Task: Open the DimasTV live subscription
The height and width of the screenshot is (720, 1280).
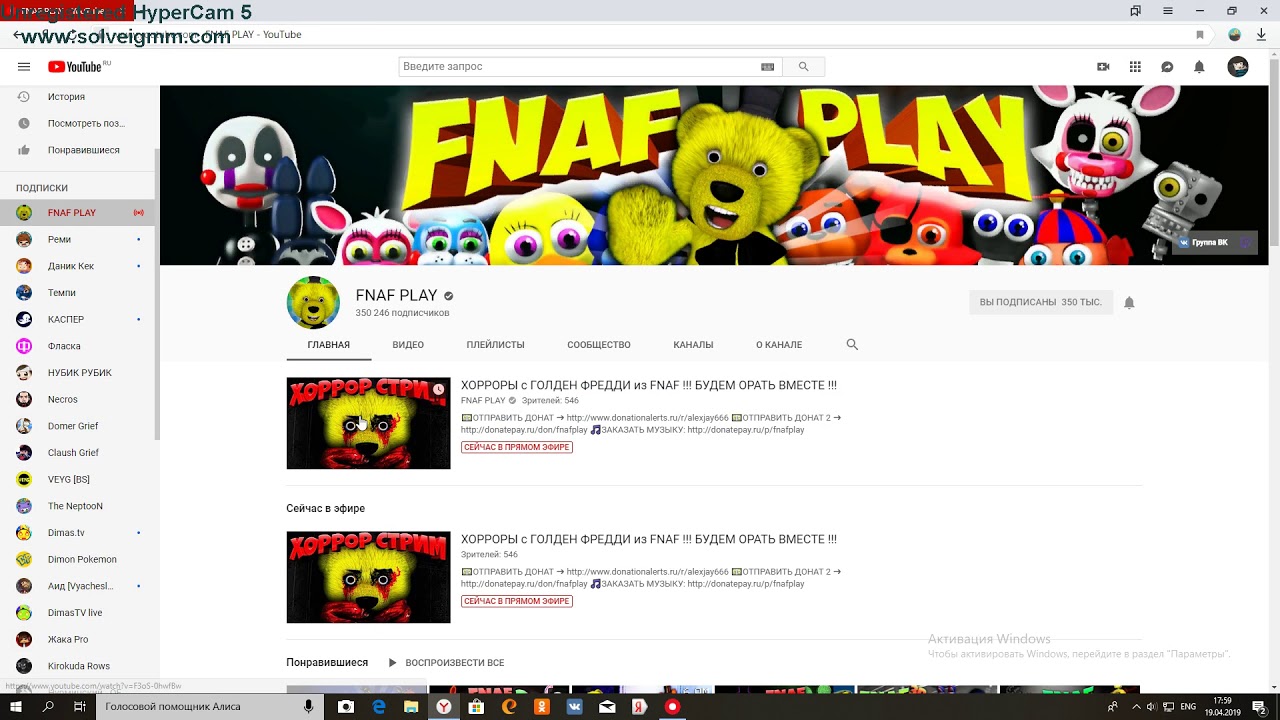Action: click(80, 612)
